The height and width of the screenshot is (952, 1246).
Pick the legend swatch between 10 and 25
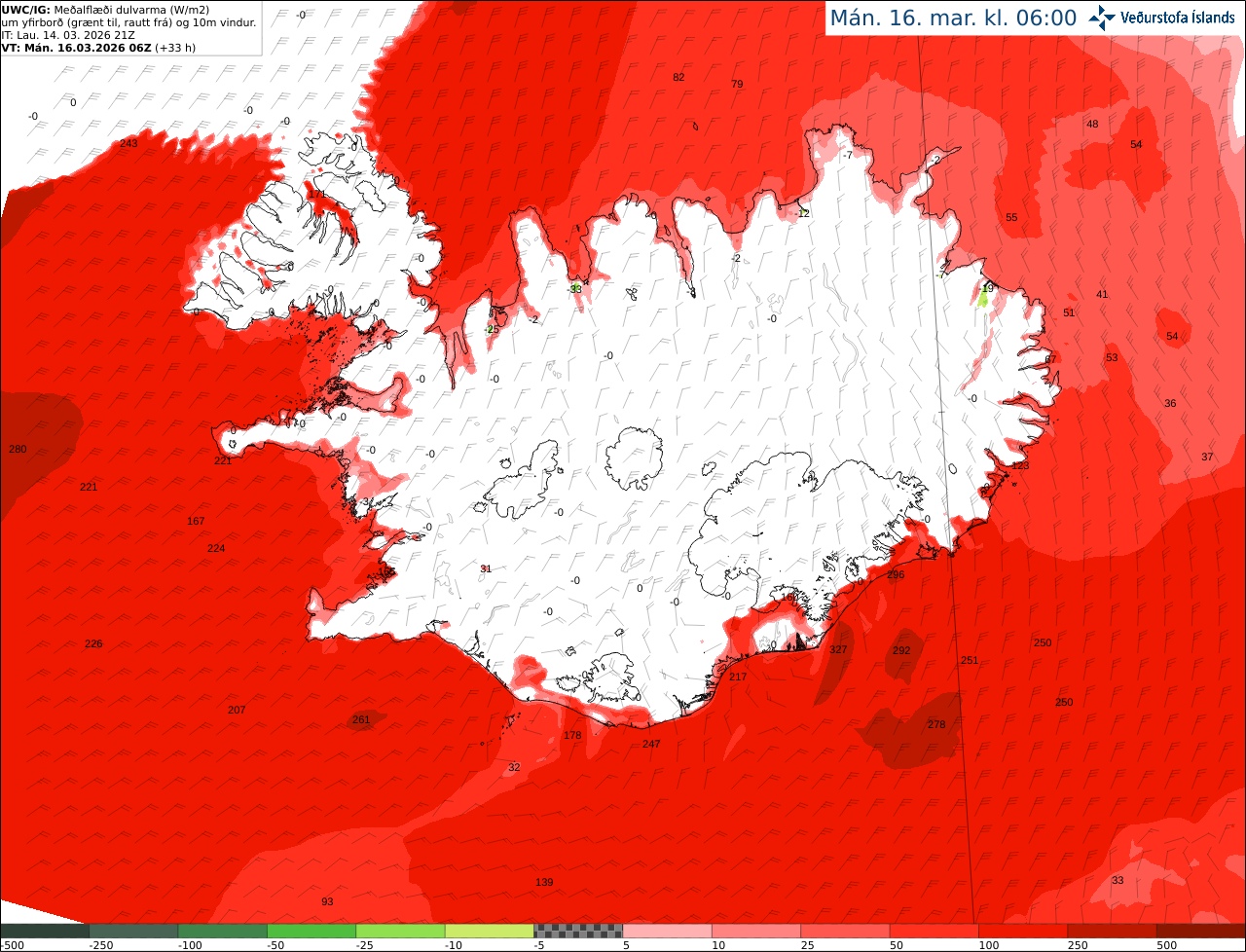[x=755, y=931]
